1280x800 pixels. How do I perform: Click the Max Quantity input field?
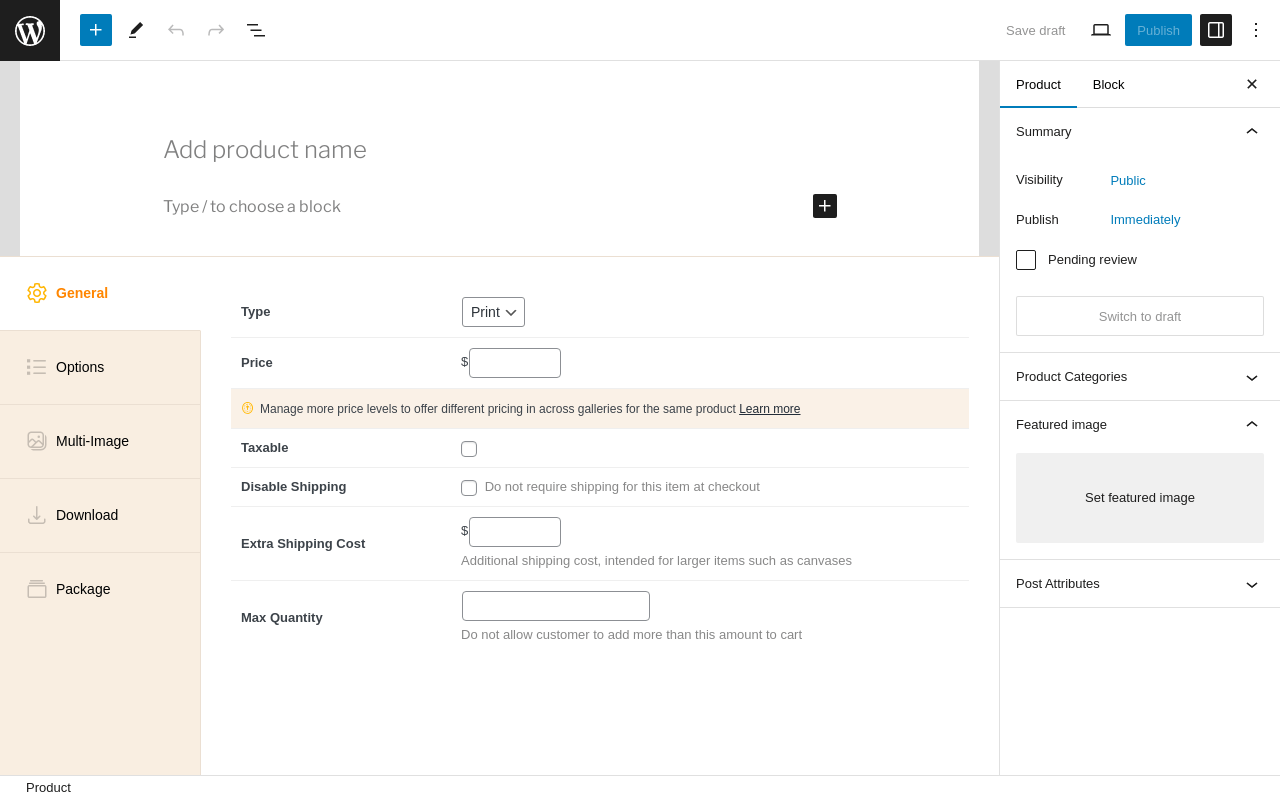[x=556, y=606]
